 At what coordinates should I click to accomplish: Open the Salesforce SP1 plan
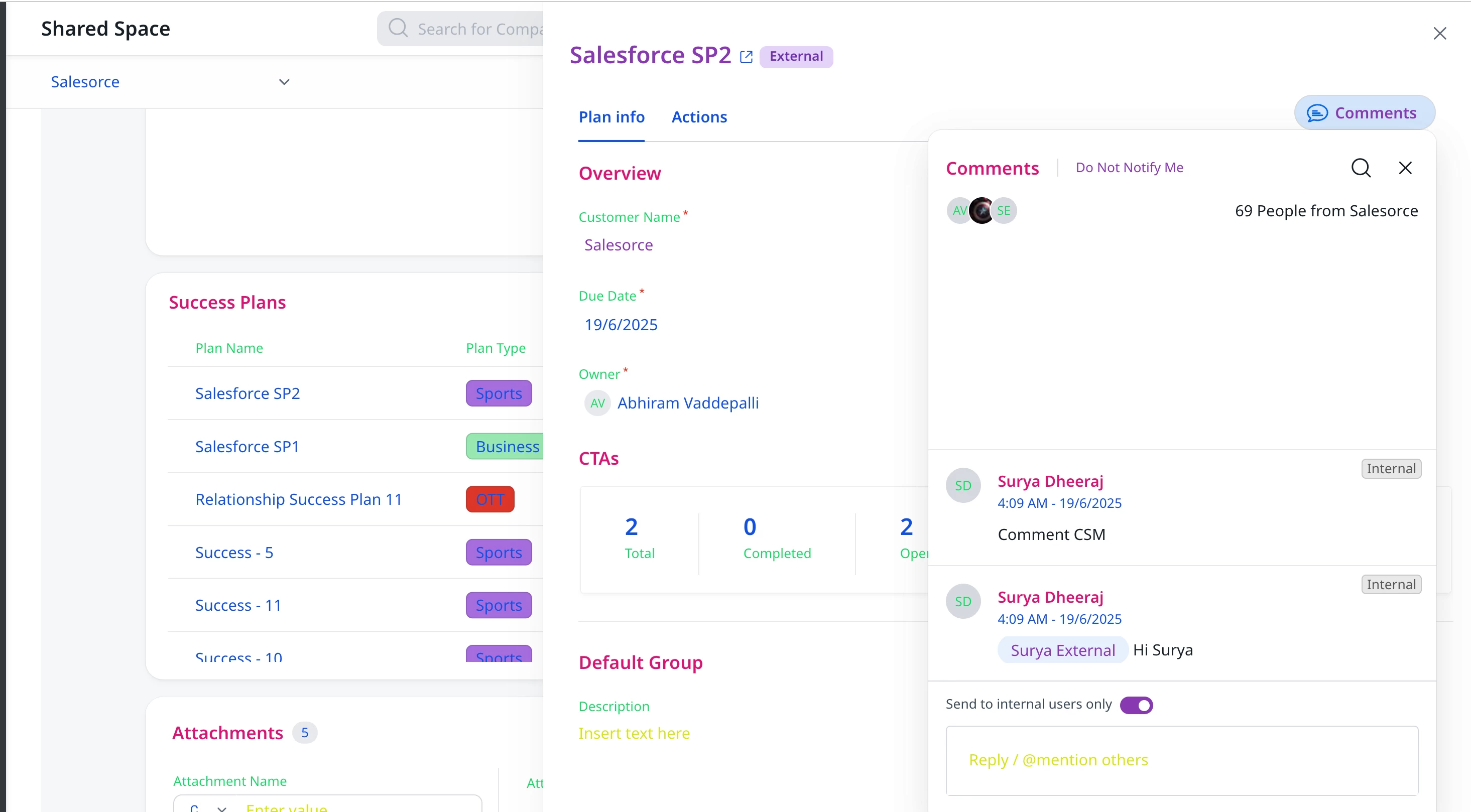coord(247,446)
